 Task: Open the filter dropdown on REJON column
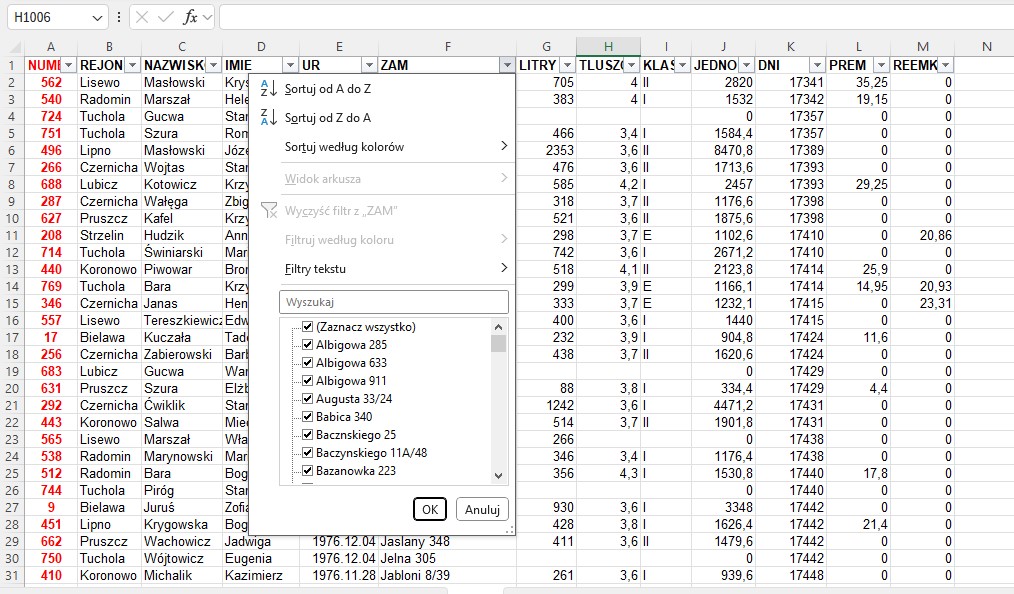pos(130,65)
